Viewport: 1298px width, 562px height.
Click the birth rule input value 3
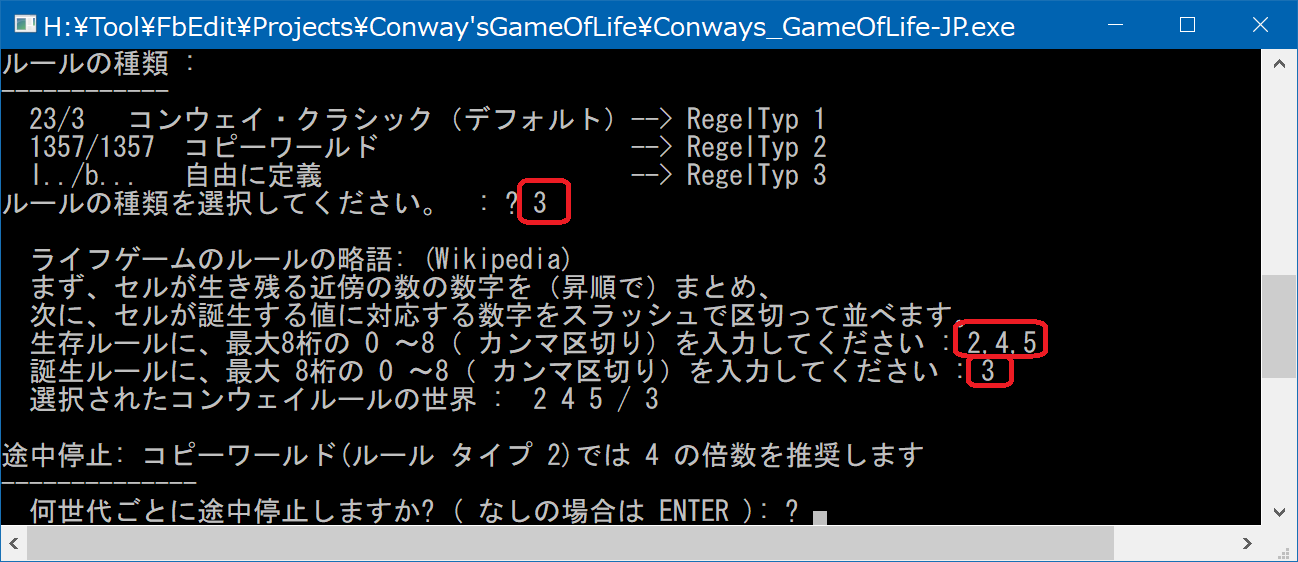click(x=988, y=372)
